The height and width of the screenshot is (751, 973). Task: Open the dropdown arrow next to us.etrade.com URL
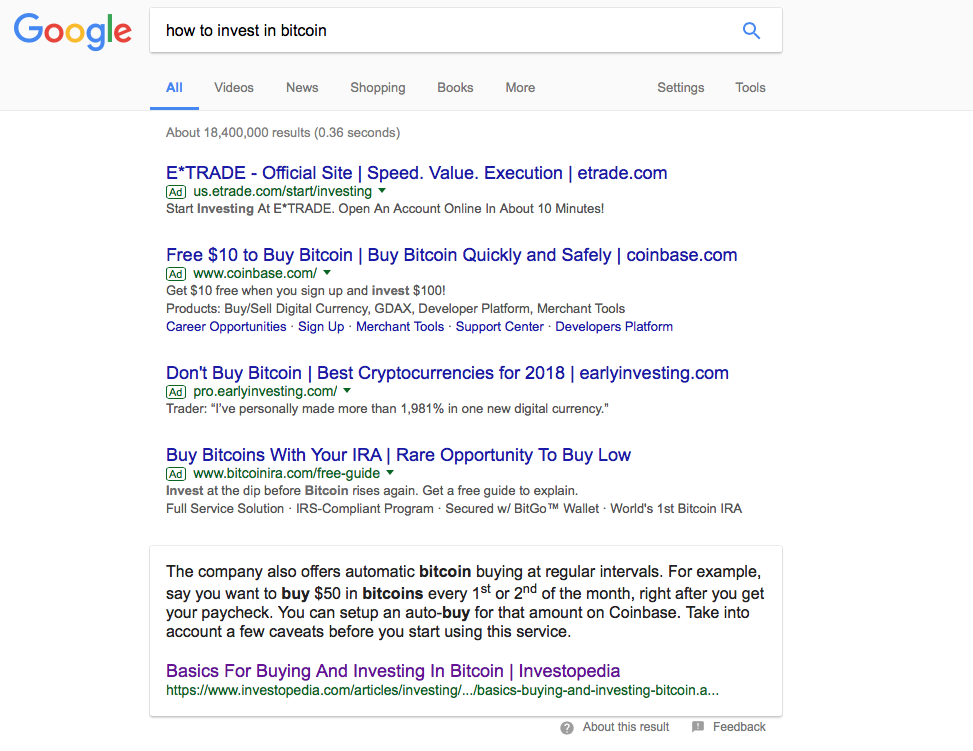[381, 191]
